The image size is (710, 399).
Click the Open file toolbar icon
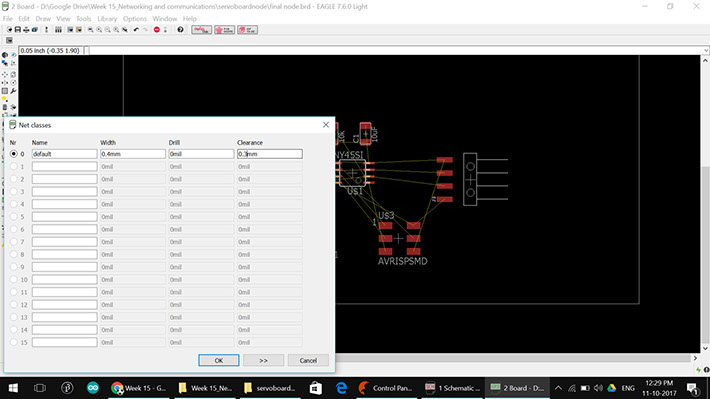(x=10, y=29)
